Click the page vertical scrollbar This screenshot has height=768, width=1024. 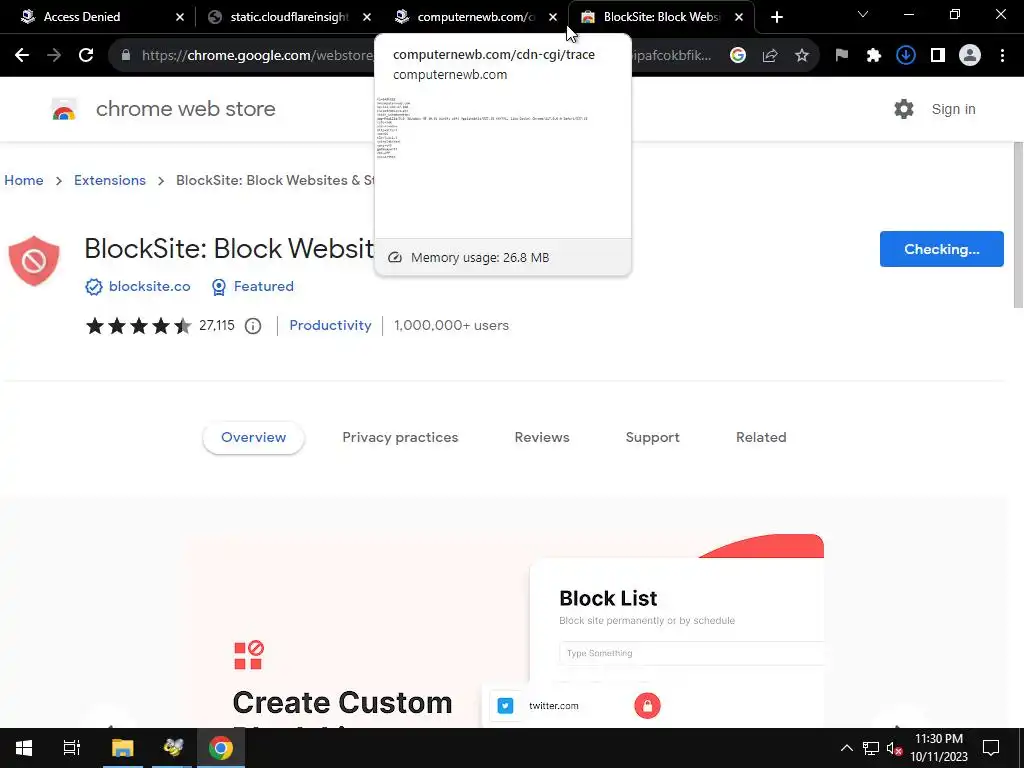pyautogui.click(x=1017, y=225)
